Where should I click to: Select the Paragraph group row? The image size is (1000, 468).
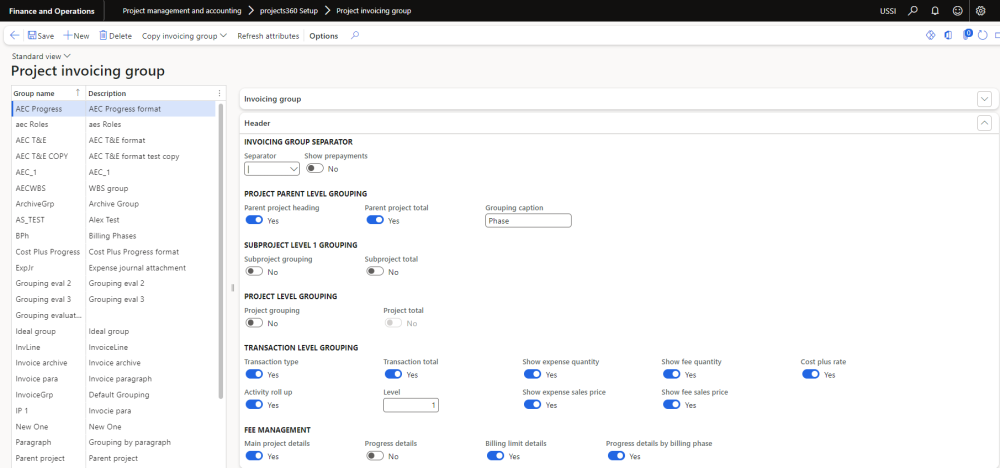coord(114,442)
